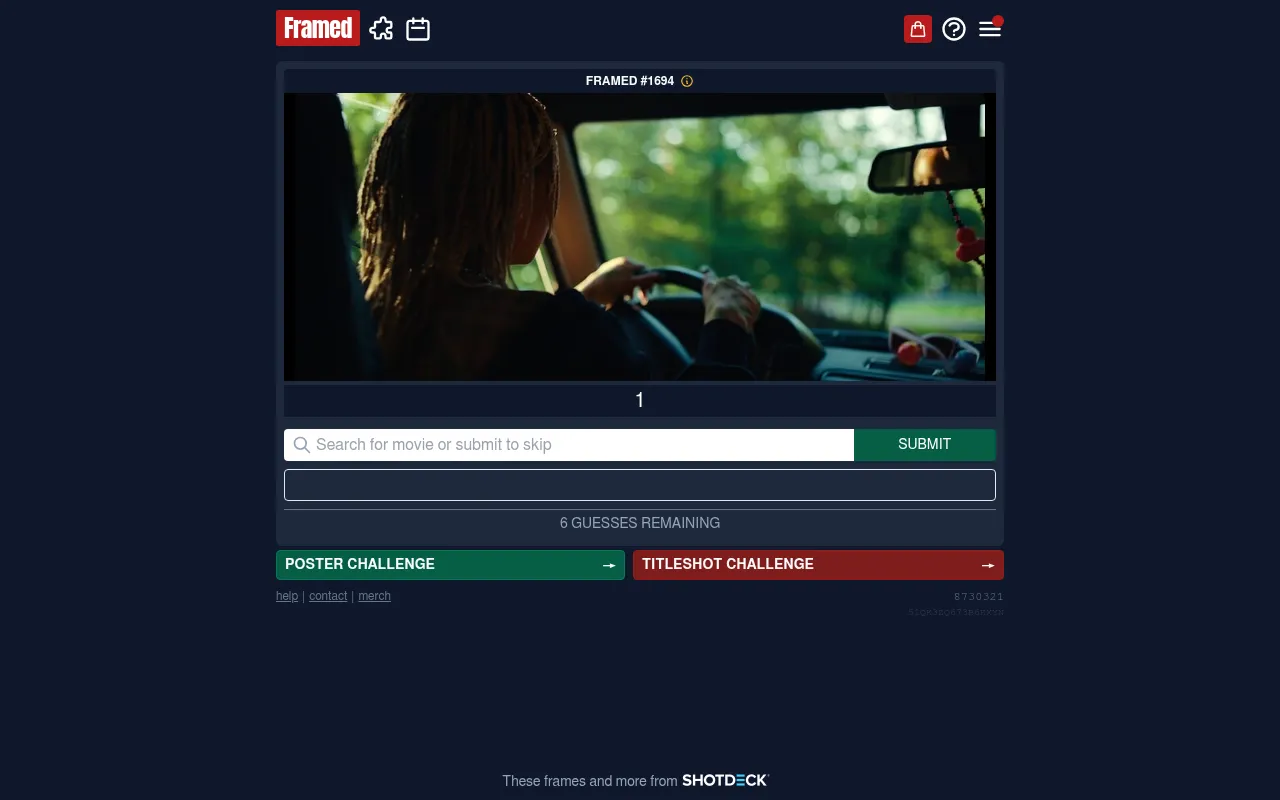The height and width of the screenshot is (800, 1280).
Task: Click the Submit button
Action: (925, 445)
